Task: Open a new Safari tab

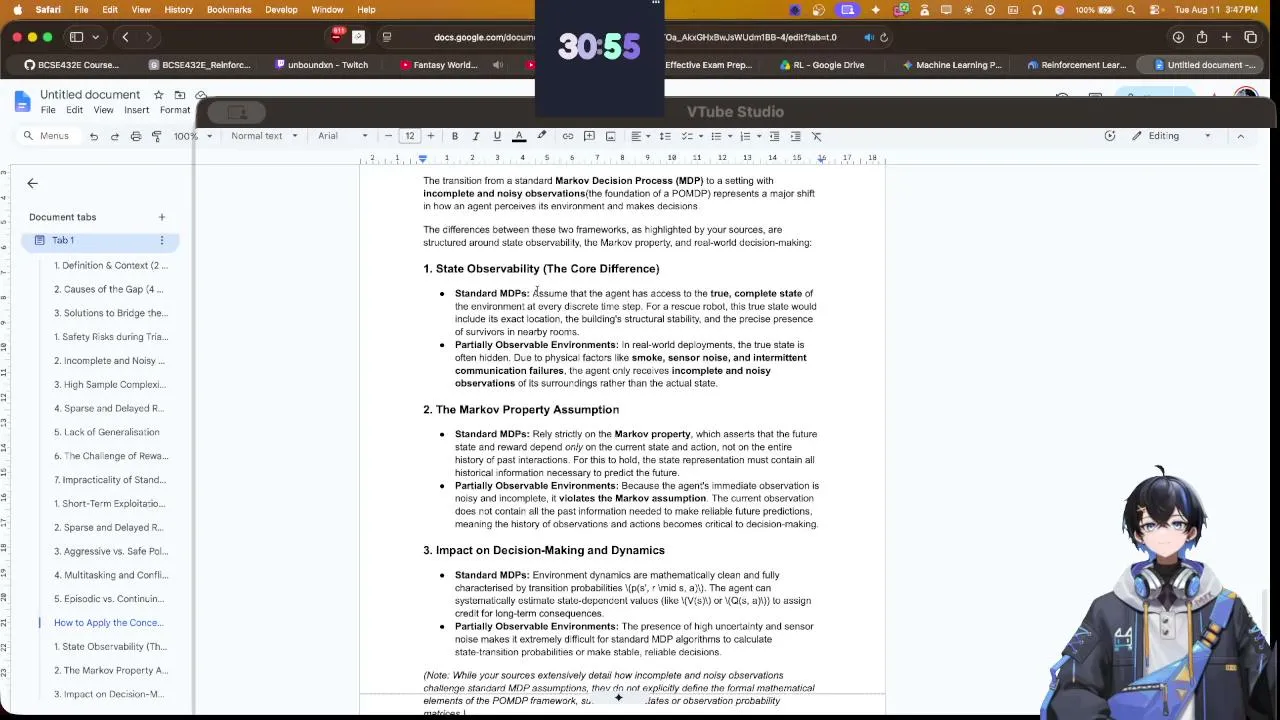Action: point(1226,37)
